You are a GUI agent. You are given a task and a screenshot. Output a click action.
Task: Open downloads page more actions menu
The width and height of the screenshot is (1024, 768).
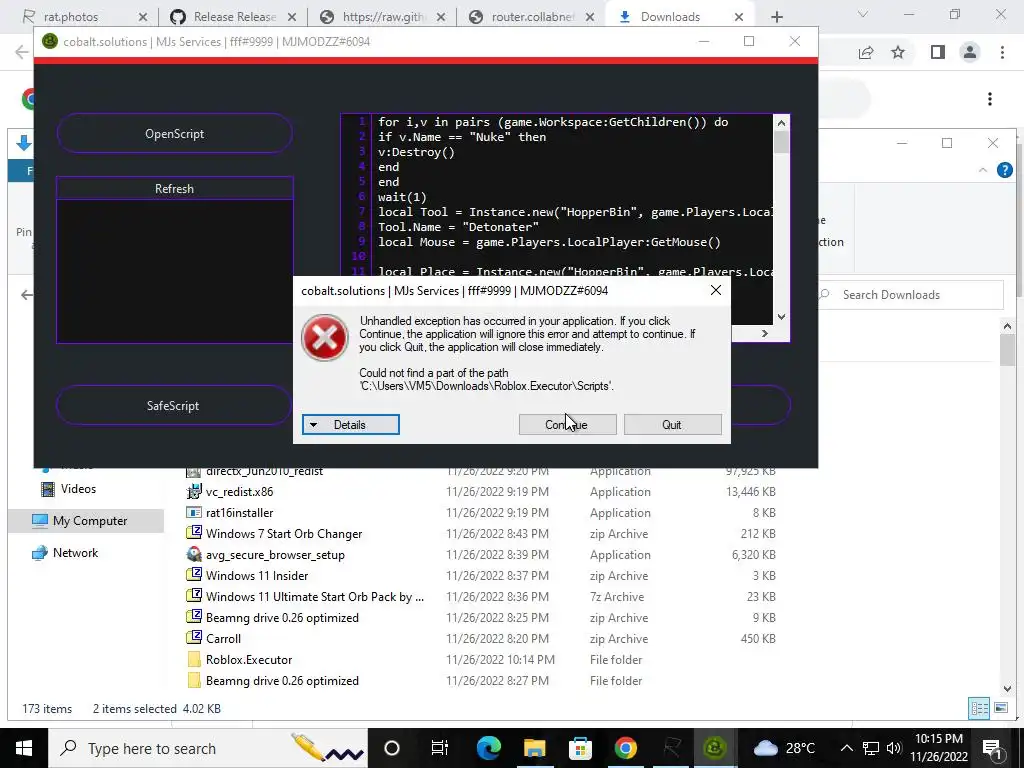pyautogui.click(x=990, y=99)
